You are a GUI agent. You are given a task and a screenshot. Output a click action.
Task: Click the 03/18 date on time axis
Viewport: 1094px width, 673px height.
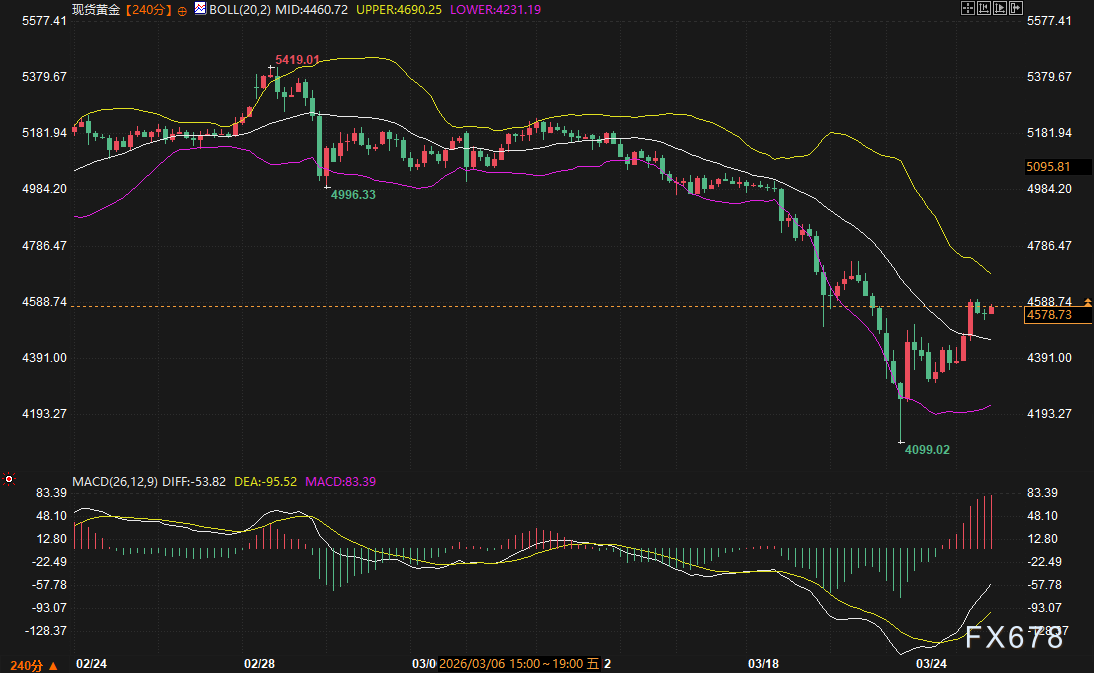tap(763, 663)
